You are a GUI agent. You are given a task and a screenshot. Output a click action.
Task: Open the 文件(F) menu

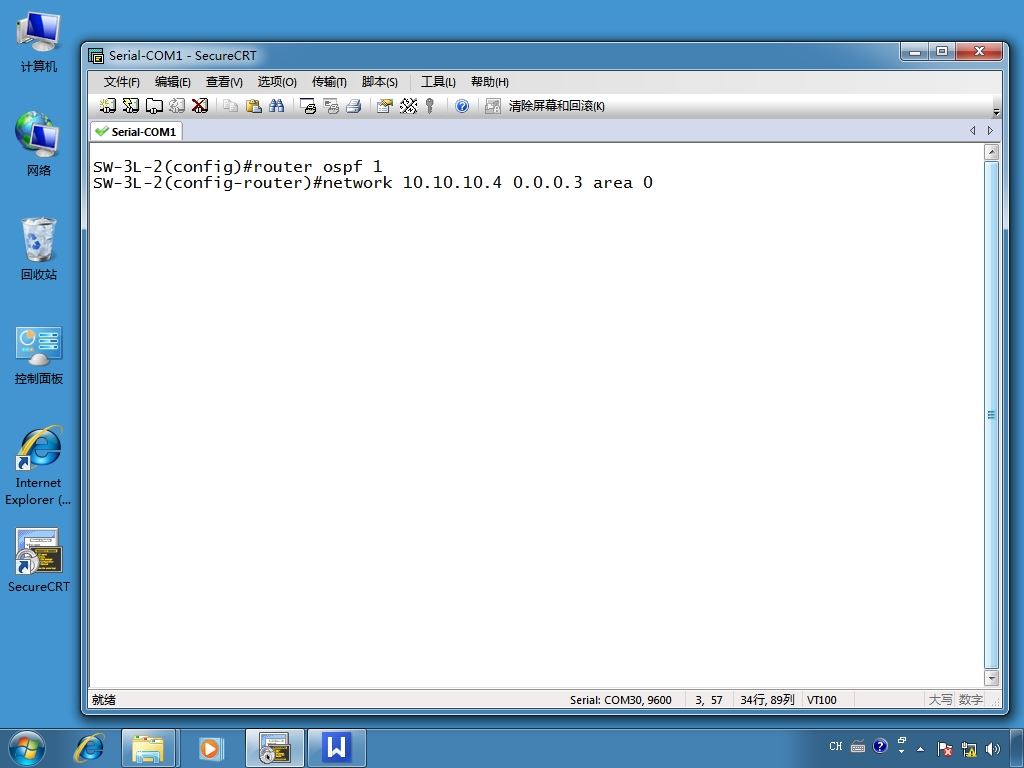(121, 82)
